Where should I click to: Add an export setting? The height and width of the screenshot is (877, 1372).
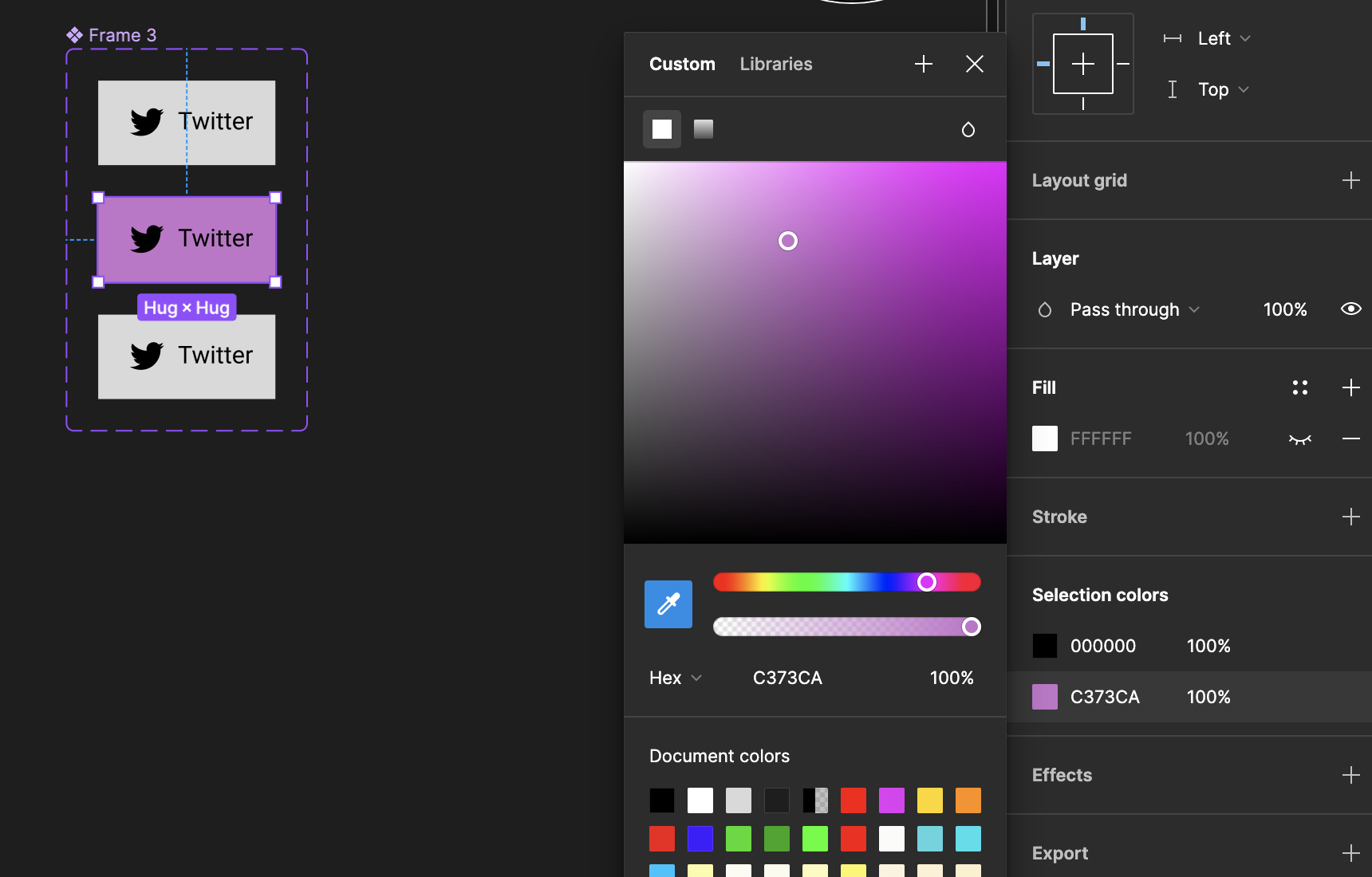click(1351, 853)
